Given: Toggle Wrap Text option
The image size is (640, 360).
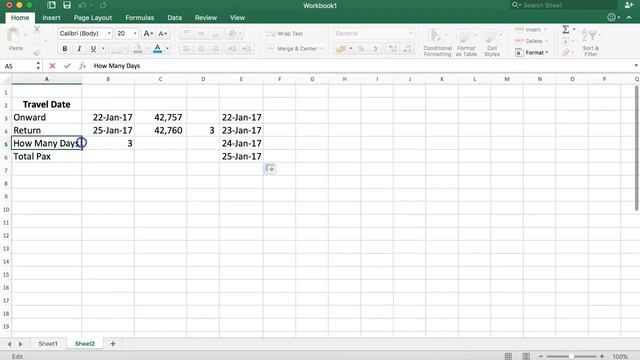Looking at the screenshot, I should [285, 33].
